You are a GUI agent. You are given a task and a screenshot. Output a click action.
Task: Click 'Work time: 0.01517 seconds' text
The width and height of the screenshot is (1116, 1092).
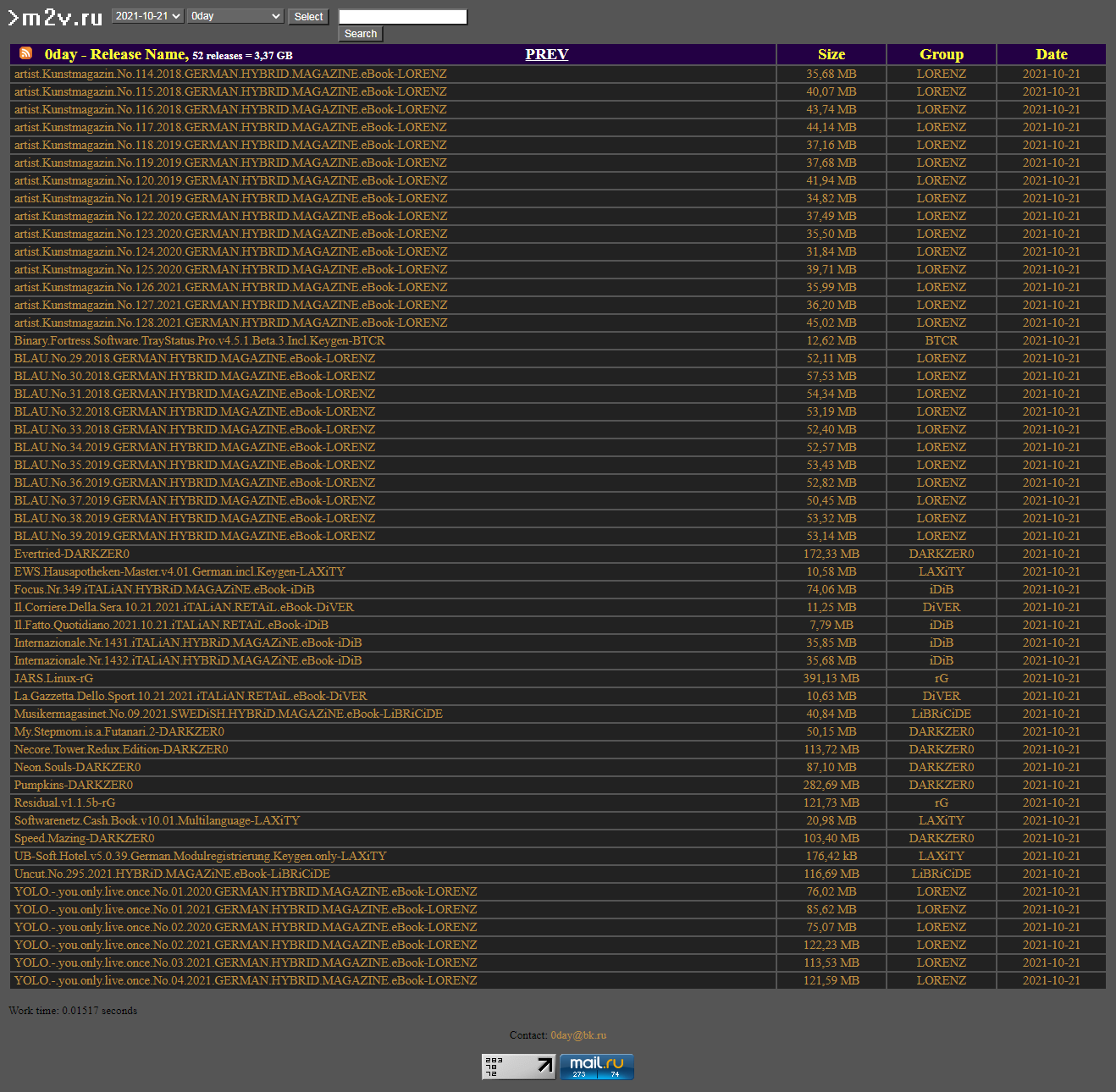(x=73, y=1011)
